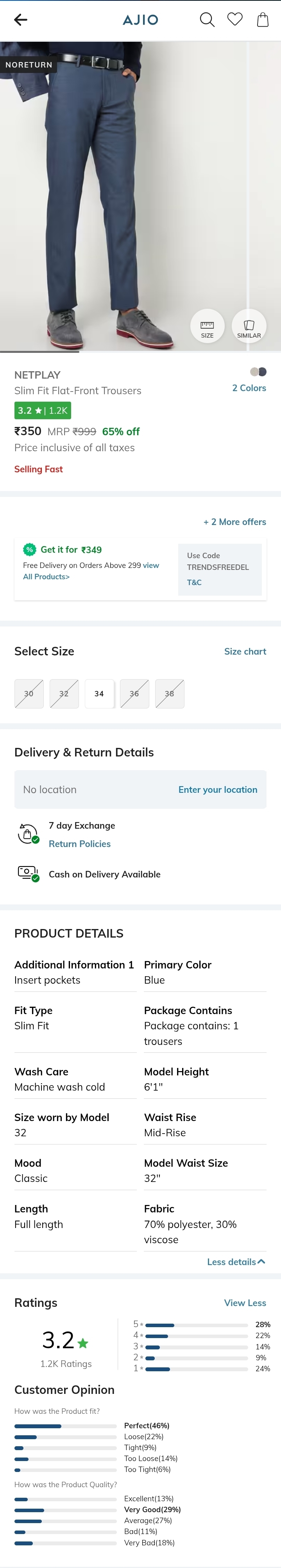The height and width of the screenshot is (1568, 281).
Task: Open Return Policies link
Action: point(80,844)
